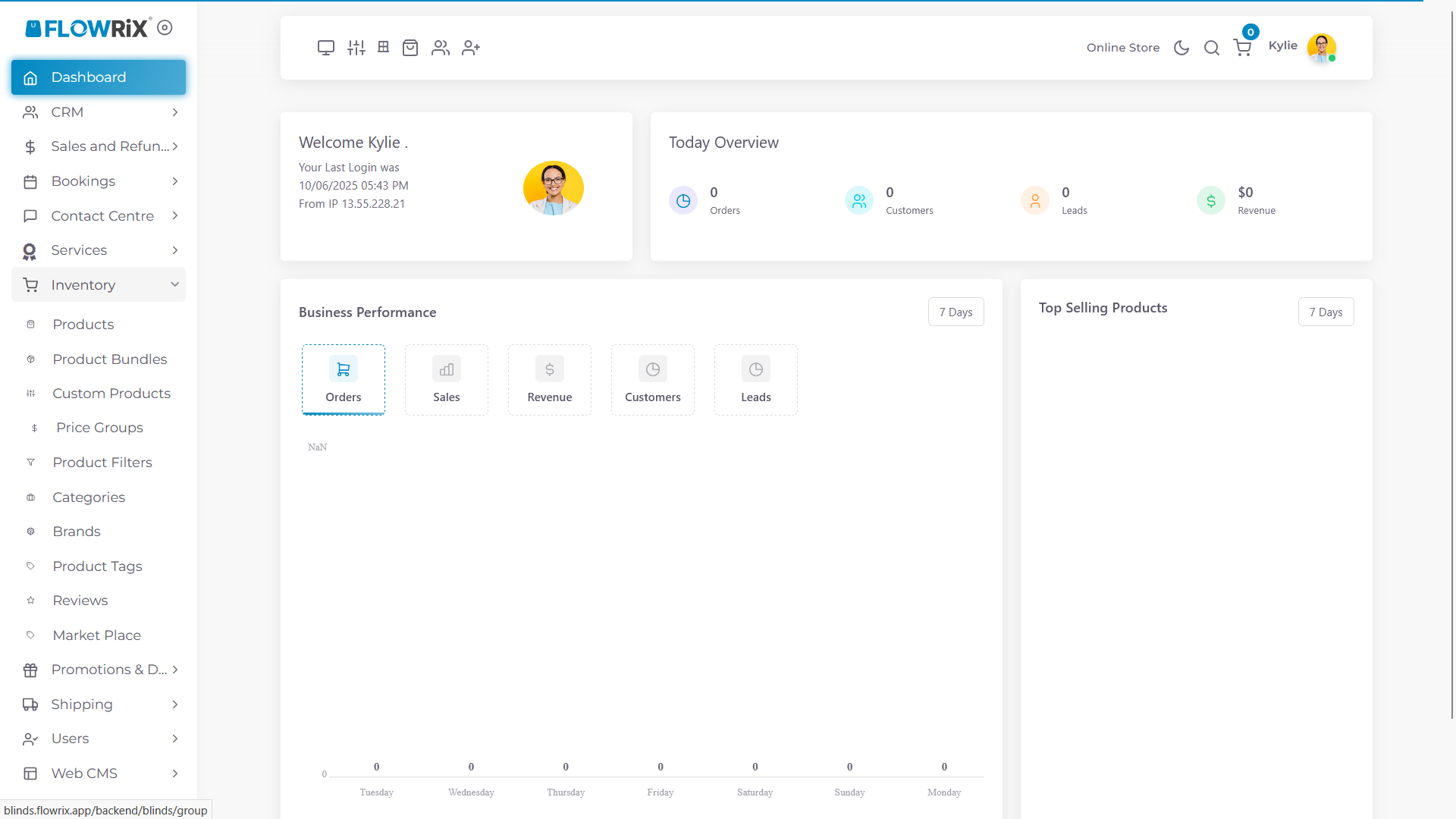
Task: Open the search magnifier icon
Action: (x=1212, y=48)
